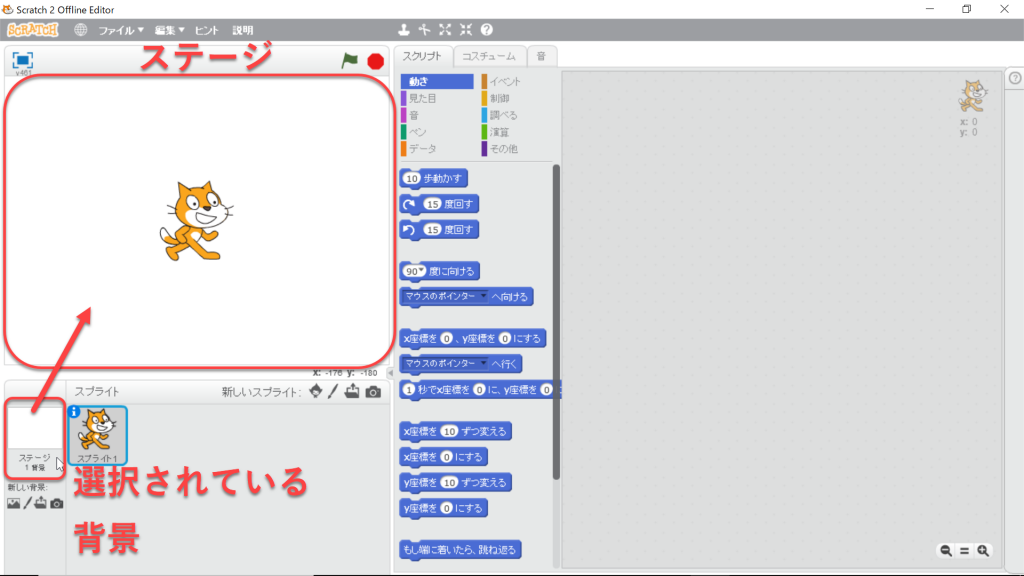Screen dimensions: 1024x576
Task: Toggle full-screen presentation mode for the stage
Action: pos(23,61)
